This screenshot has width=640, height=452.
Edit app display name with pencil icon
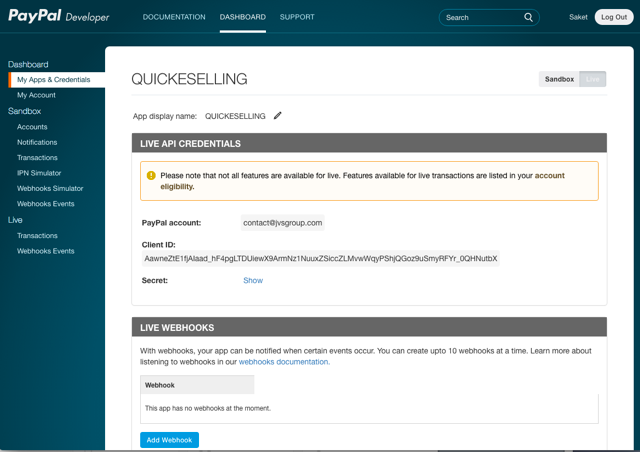click(x=278, y=116)
